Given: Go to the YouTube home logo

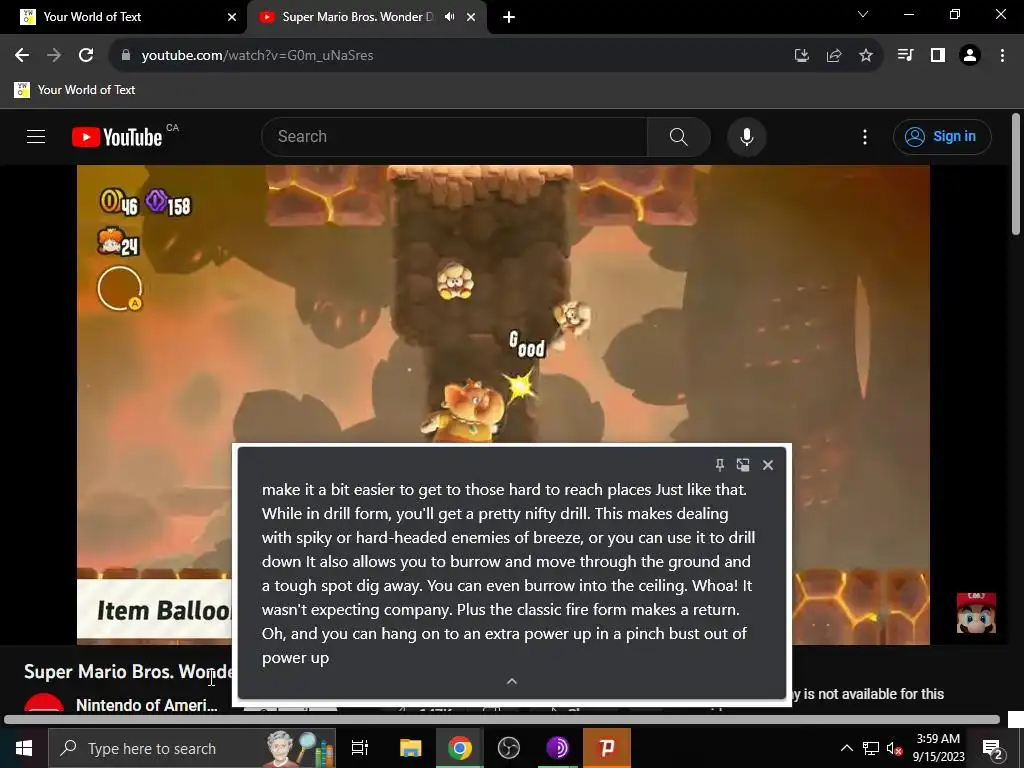Looking at the screenshot, I should click(x=118, y=137).
